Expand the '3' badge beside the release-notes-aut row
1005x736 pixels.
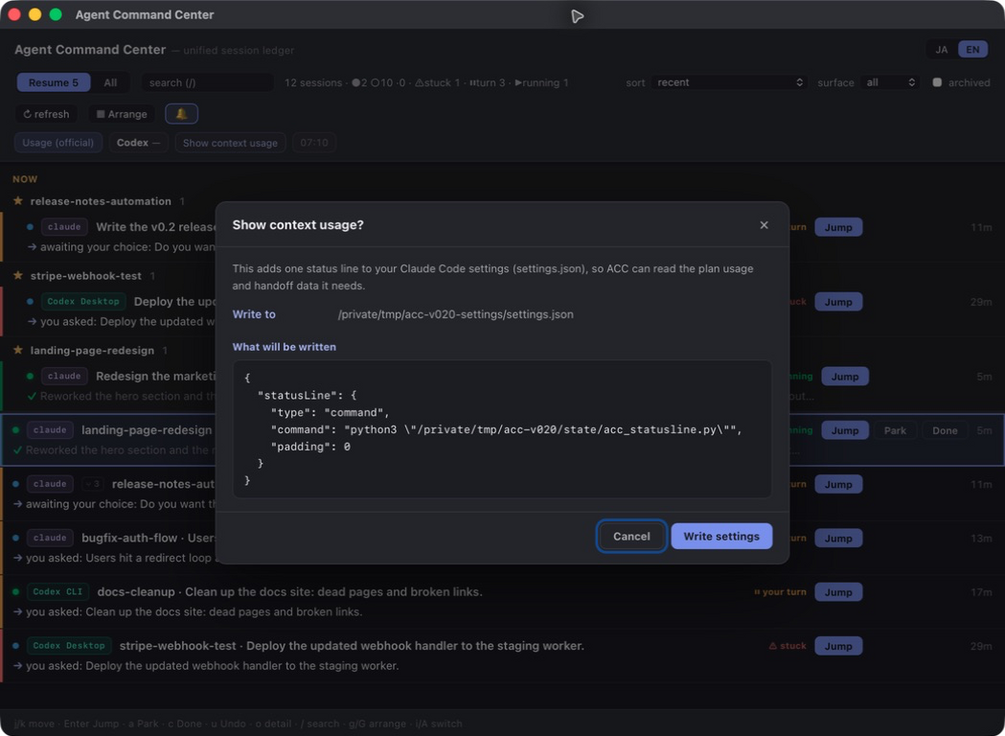pyautogui.click(x=92, y=484)
